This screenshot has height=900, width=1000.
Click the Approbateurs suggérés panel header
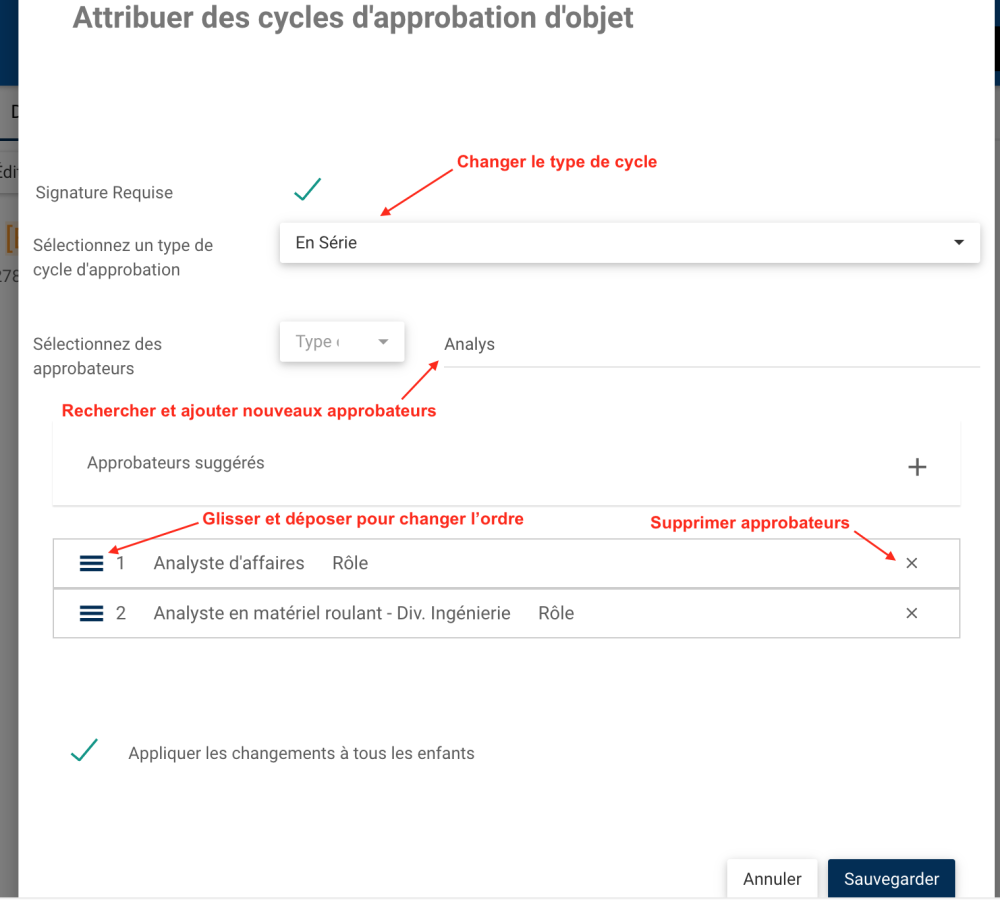[176, 463]
